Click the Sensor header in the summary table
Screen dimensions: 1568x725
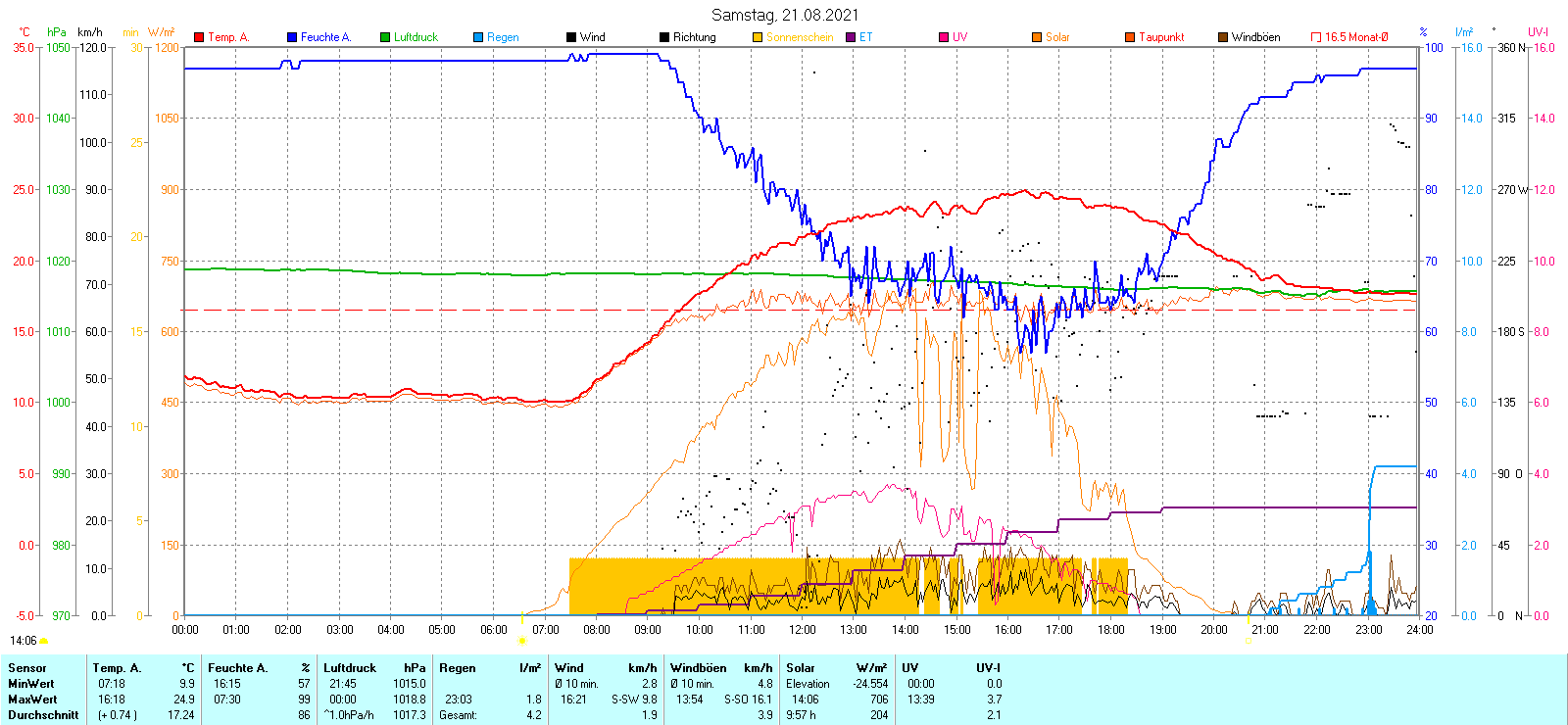(x=27, y=668)
